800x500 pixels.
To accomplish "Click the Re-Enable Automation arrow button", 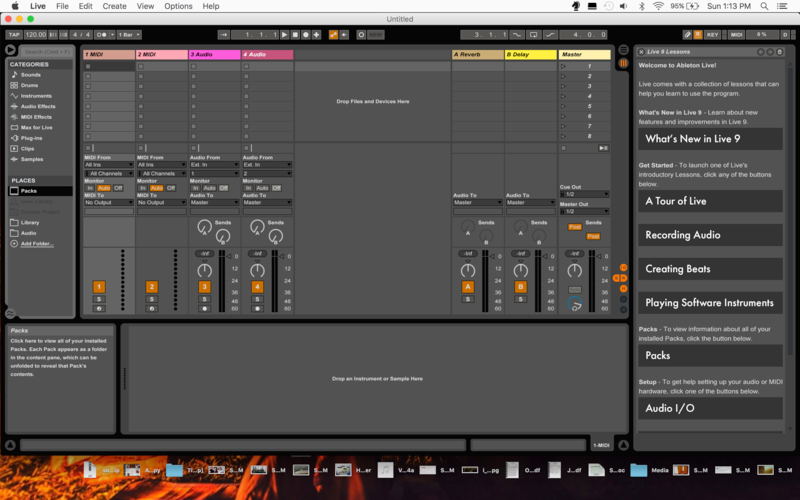I will coord(344,35).
